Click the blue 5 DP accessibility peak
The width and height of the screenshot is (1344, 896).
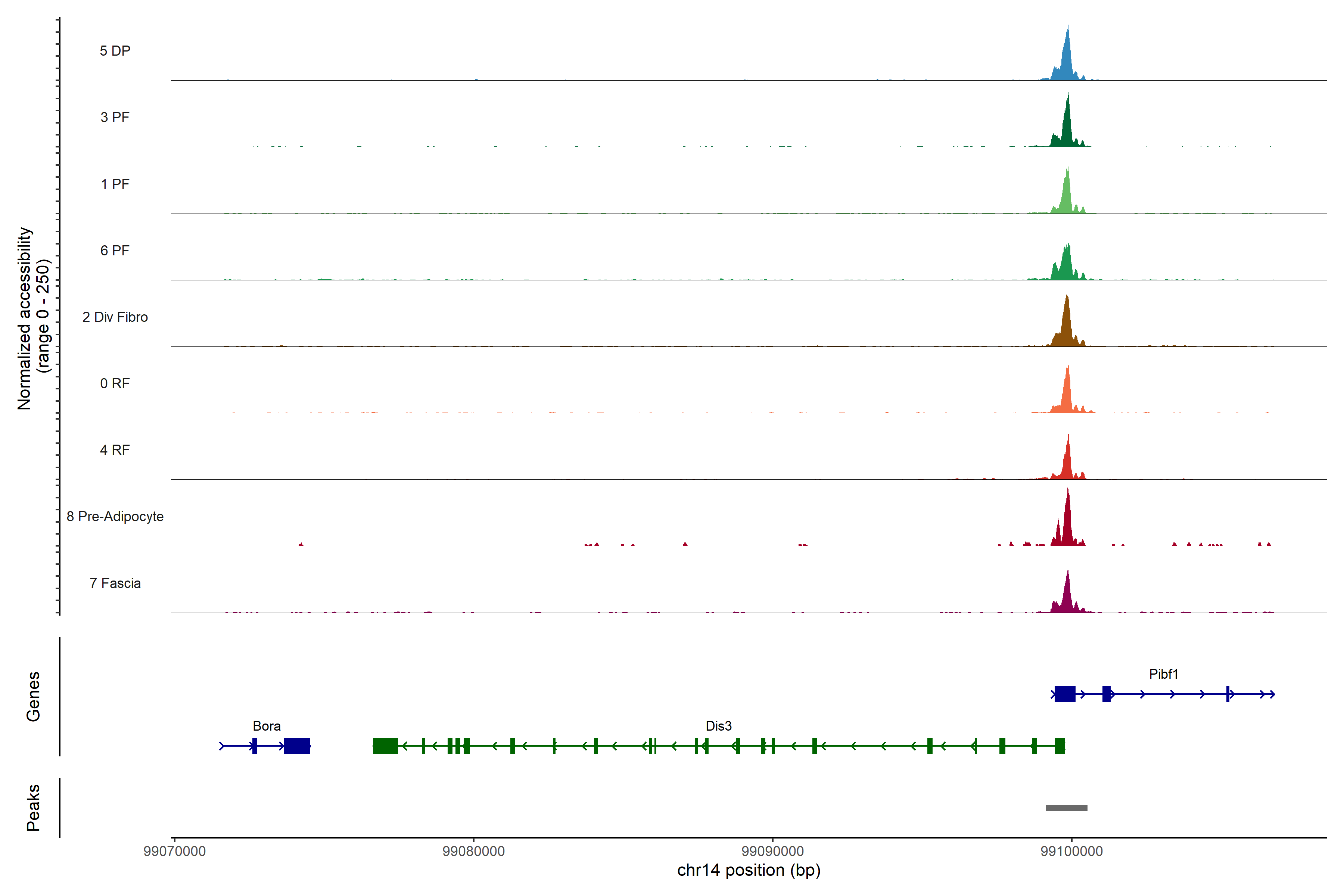[x=1066, y=63]
